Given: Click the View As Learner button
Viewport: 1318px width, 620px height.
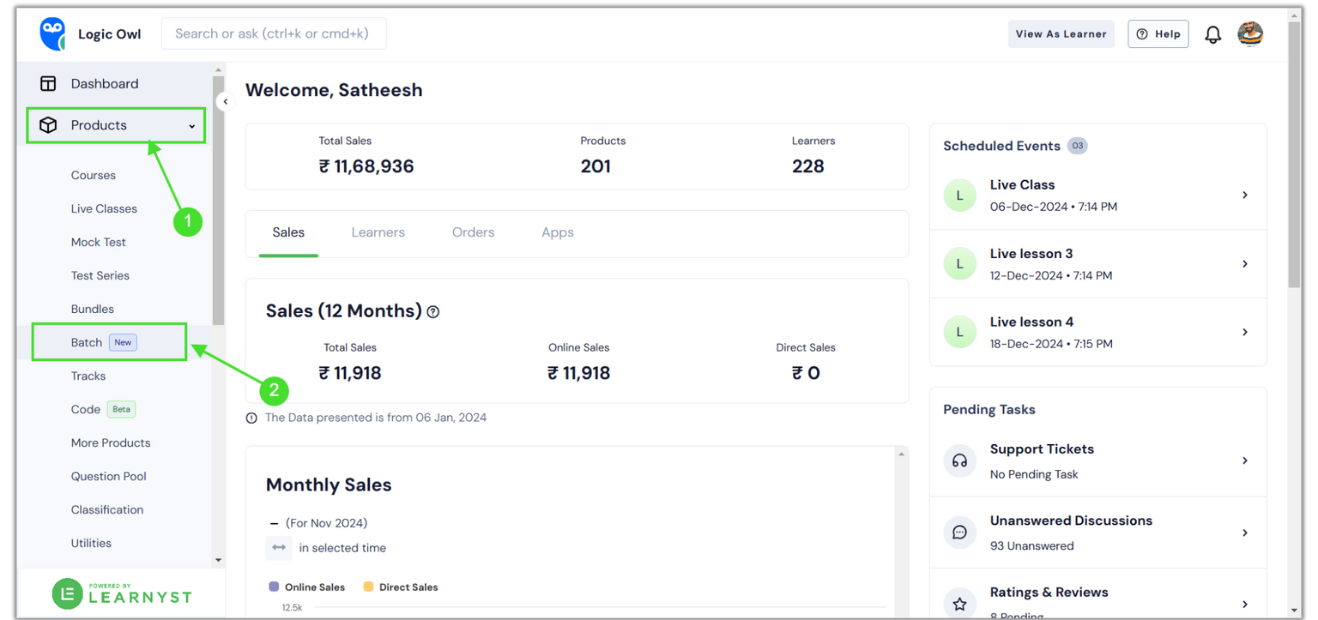Looking at the screenshot, I should coord(1061,34).
